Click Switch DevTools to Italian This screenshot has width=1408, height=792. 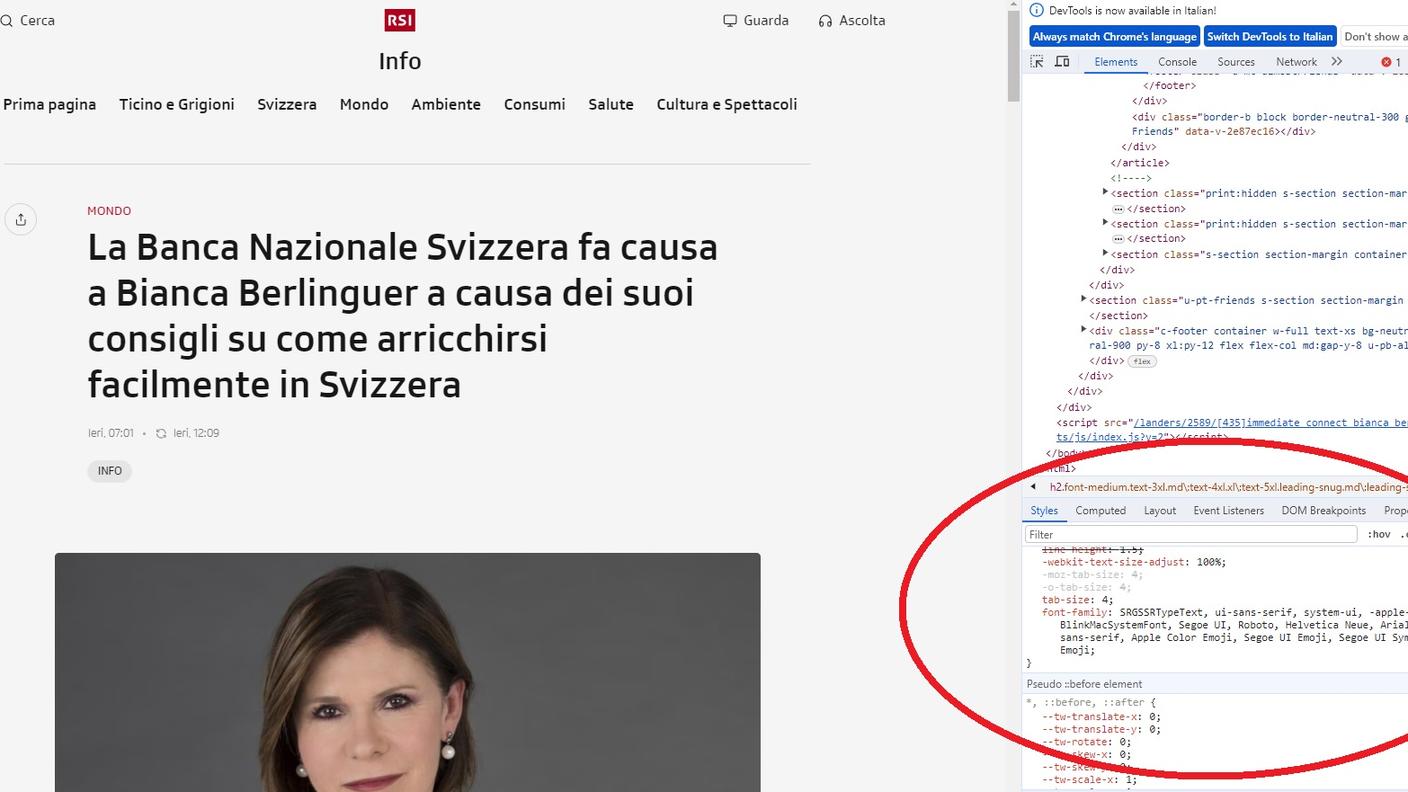click(1270, 37)
